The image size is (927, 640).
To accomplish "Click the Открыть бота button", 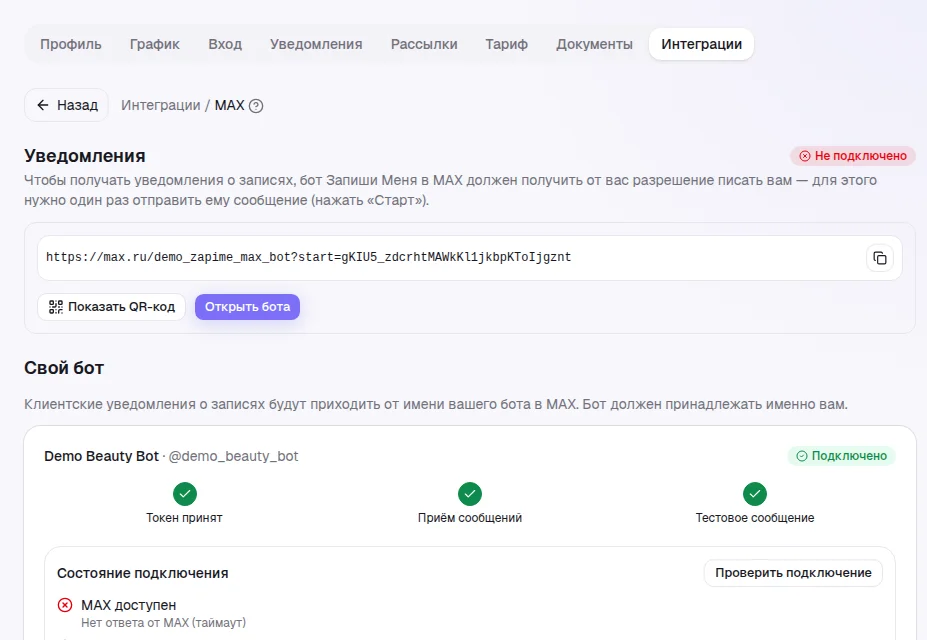I will tap(247, 307).
